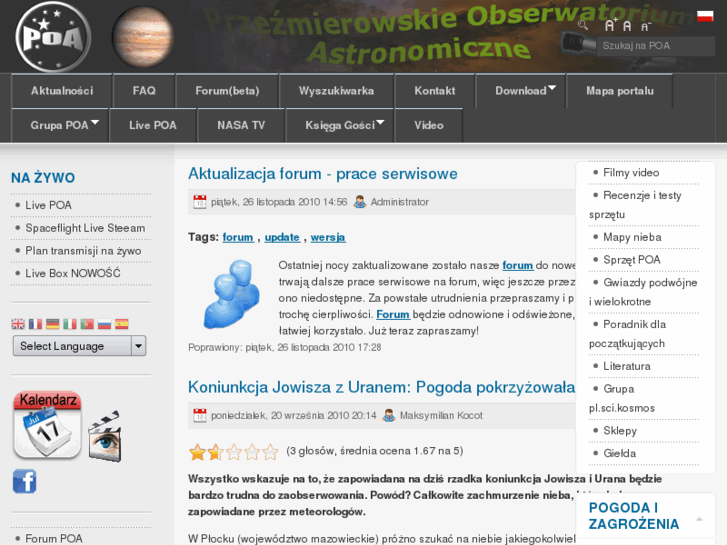
Task: Select the Portuguese flag language icon
Action: (x=87, y=324)
